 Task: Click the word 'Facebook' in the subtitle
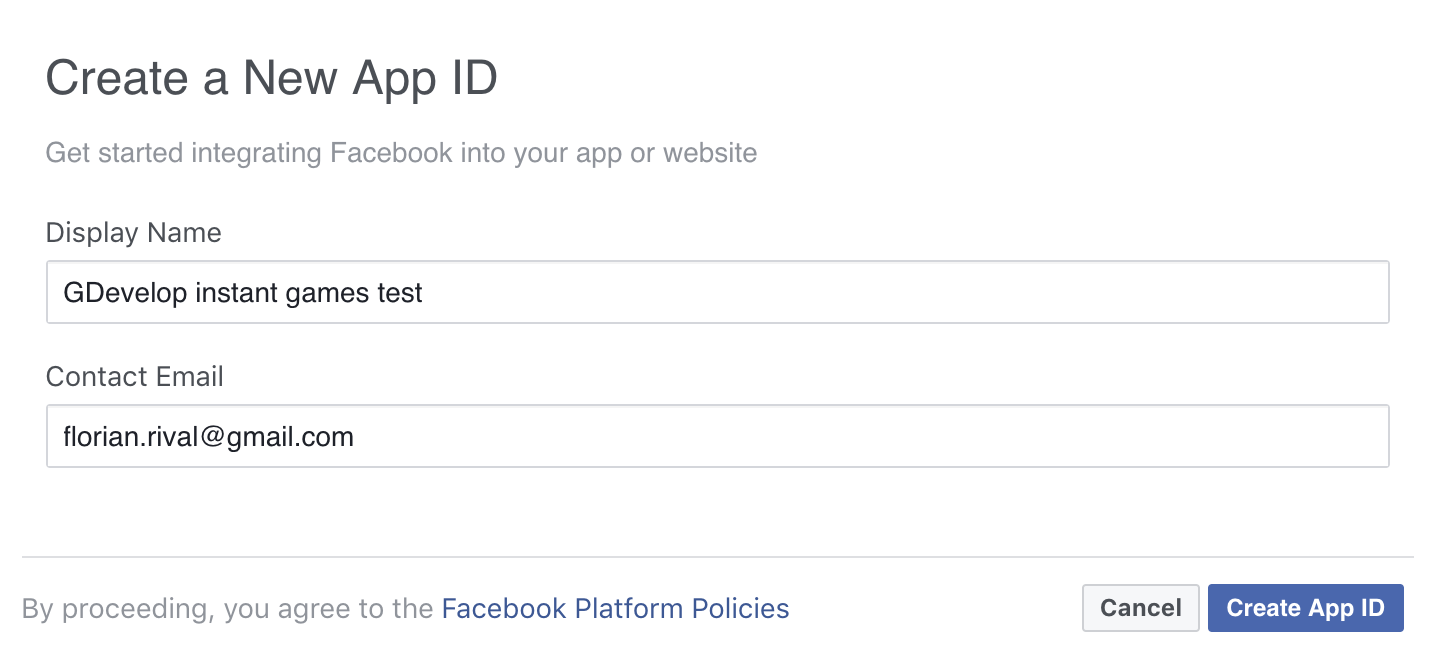[390, 153]
